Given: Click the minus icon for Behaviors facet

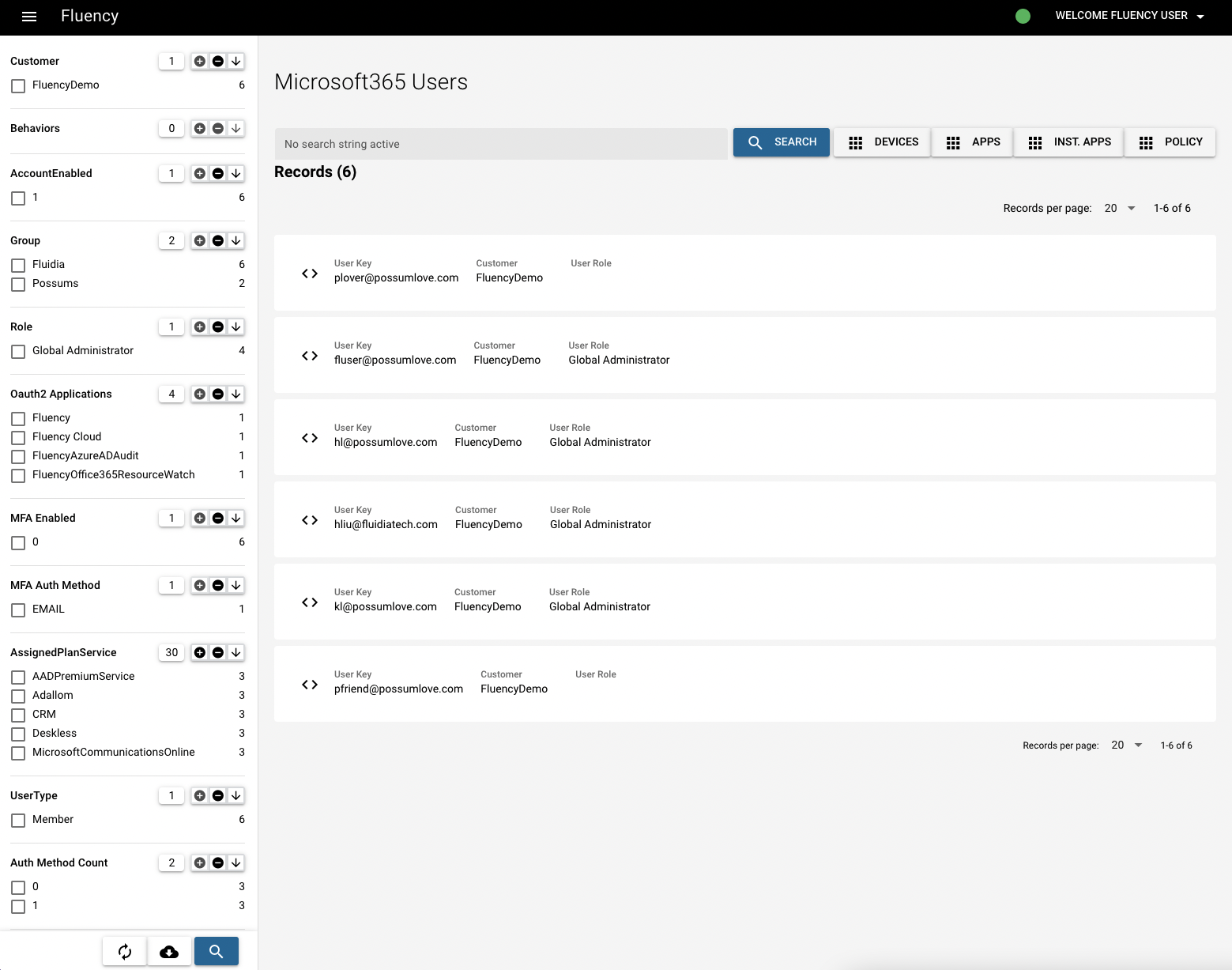Looking at the screenshot, I should tap(218, 128).
